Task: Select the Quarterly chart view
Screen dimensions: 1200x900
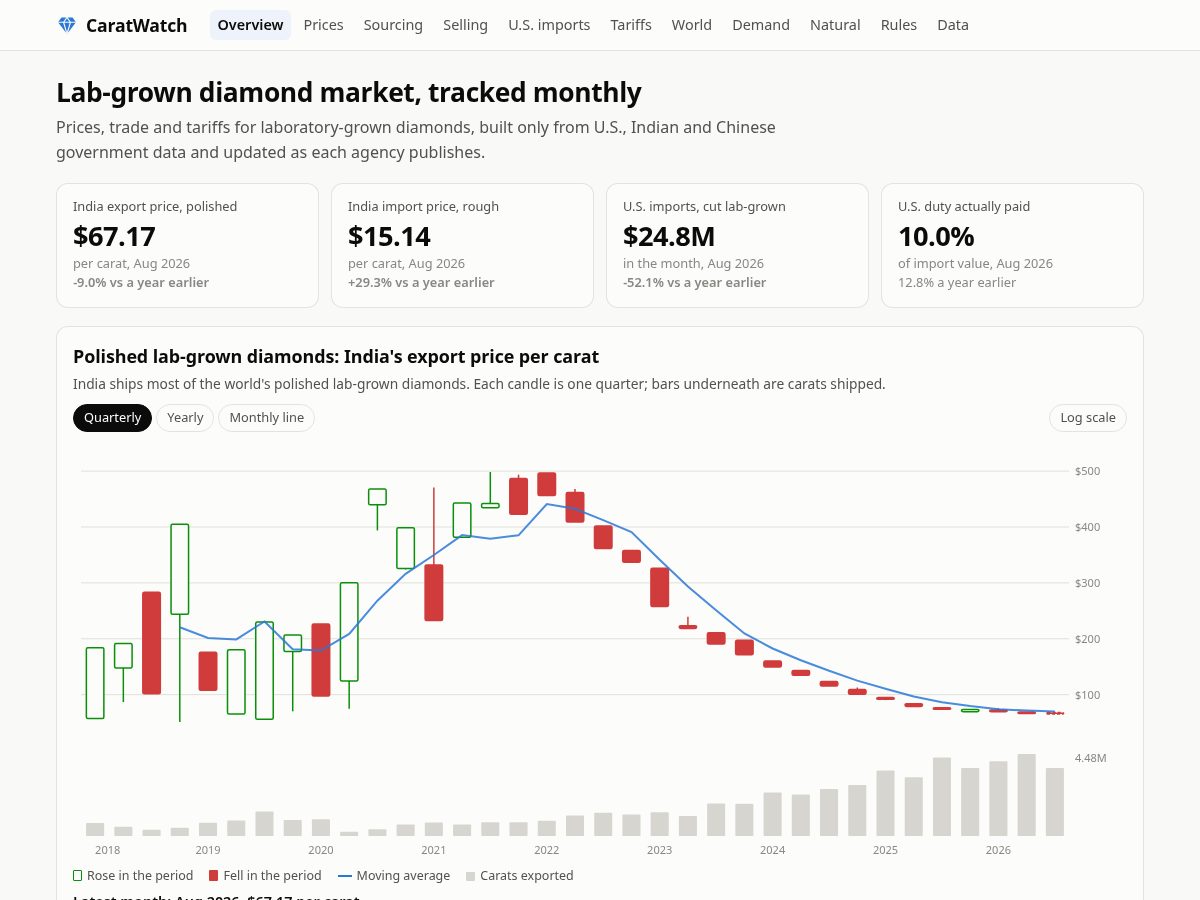Action: (112, 418)
